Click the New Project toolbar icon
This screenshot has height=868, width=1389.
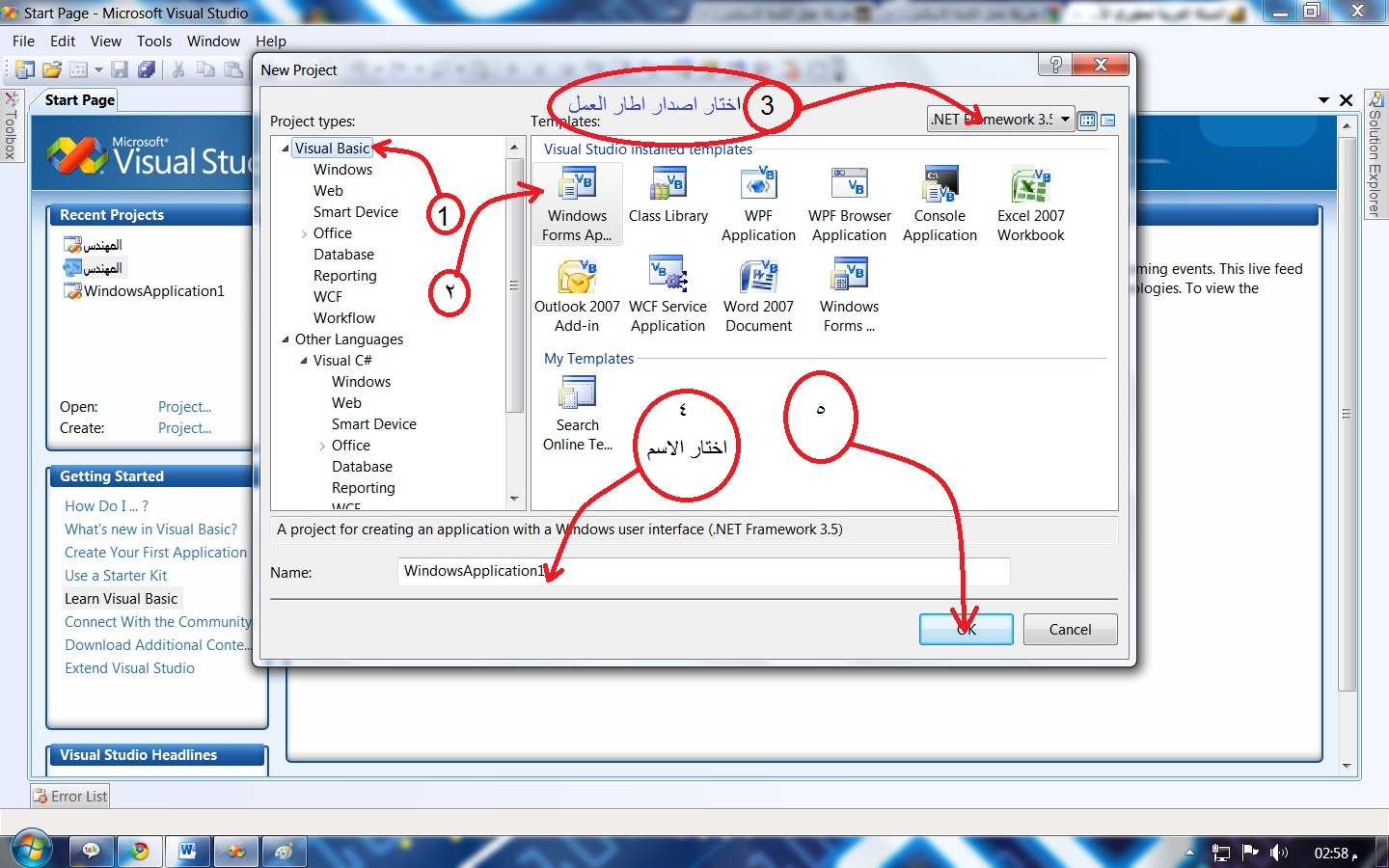coord(25,69)
